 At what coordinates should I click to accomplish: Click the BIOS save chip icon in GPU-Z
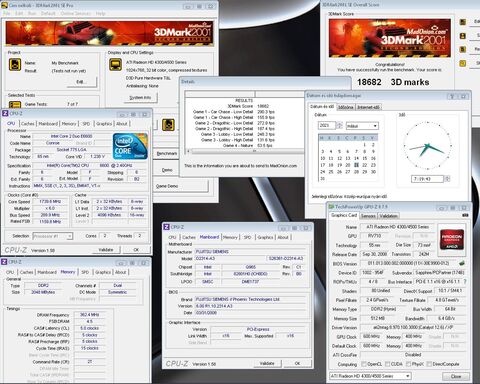[462, 263]
